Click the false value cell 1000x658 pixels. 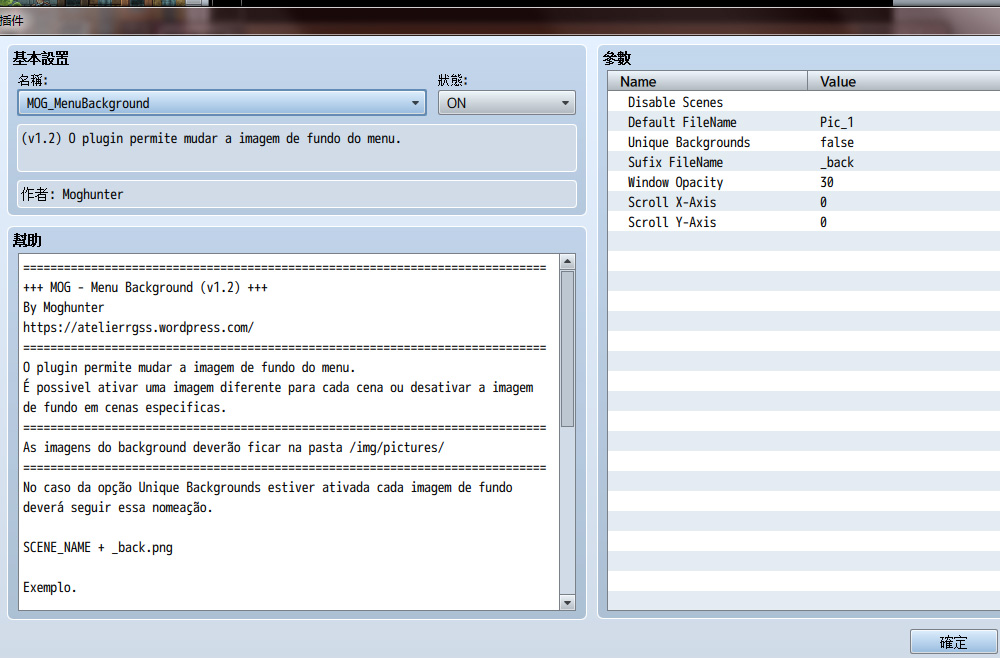coord(837,142)
